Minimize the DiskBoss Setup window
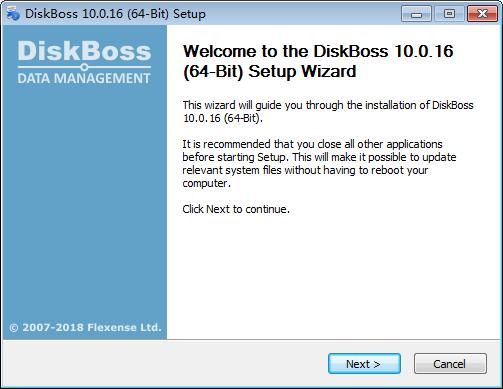 coord(416,14)
